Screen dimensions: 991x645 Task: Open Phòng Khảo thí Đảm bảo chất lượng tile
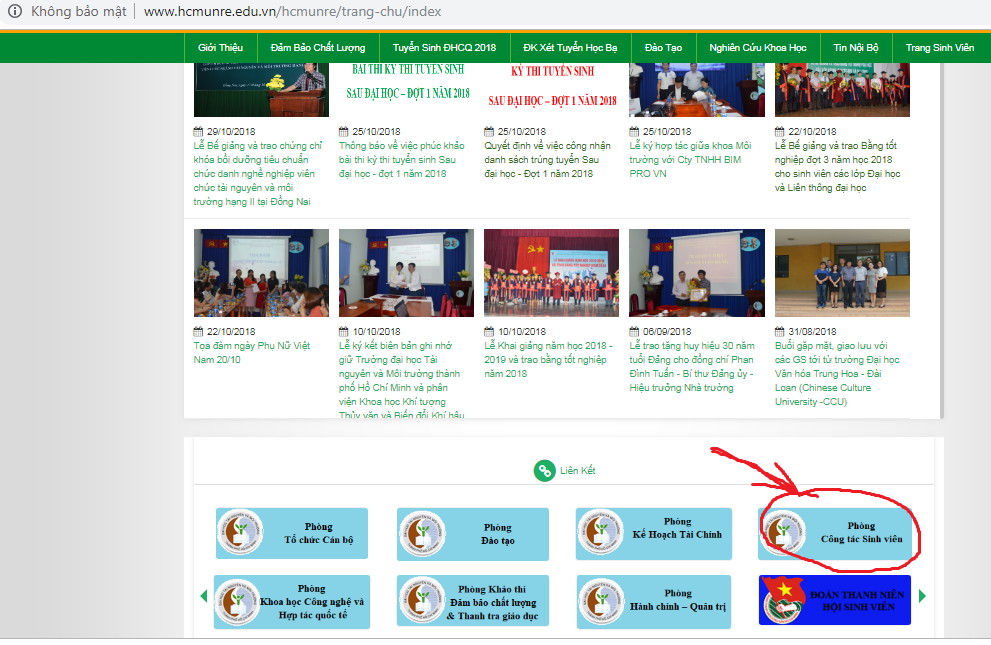click(473, 601)
